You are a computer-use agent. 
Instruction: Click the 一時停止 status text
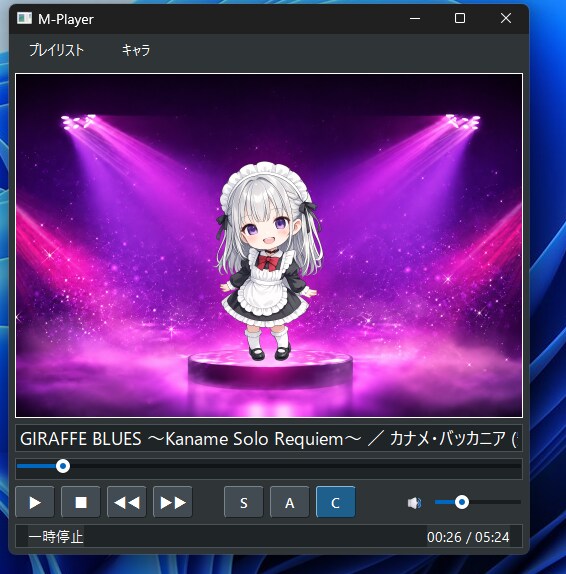(56, 537)
